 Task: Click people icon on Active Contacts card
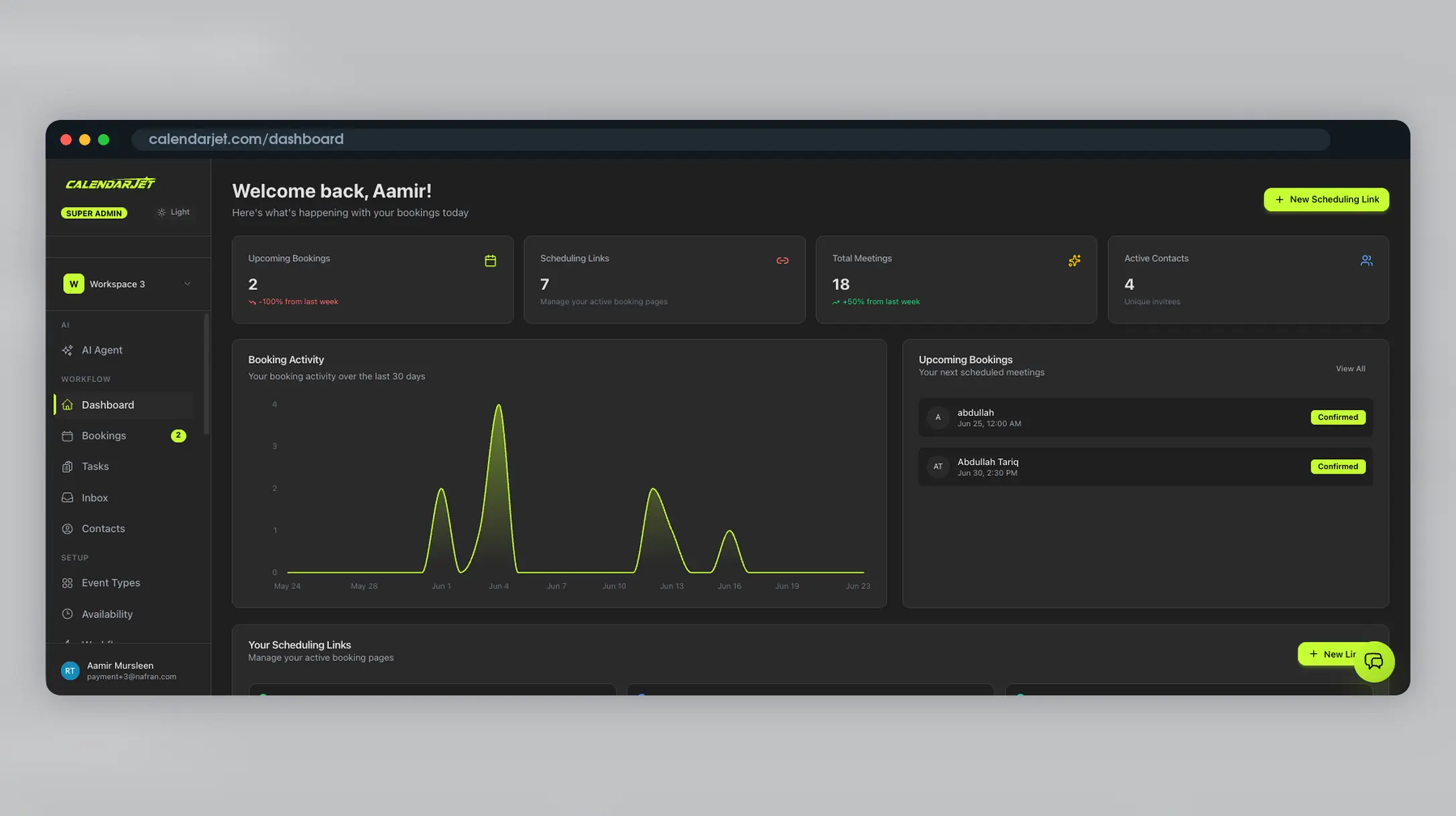pyautogui.click(x=1366, y=261)
